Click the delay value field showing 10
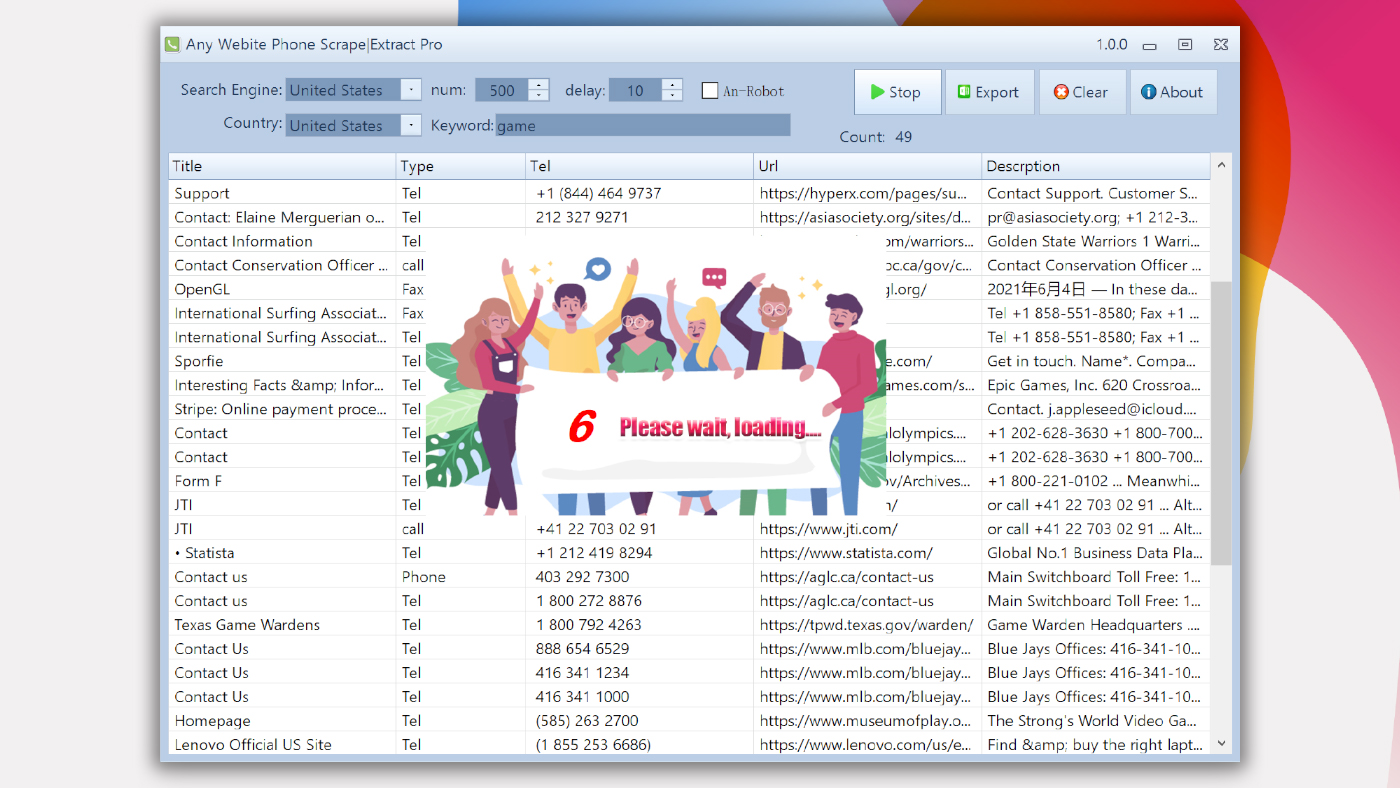Image resolution: width=1400 pixels, height=788 pixels. [635, 90]
